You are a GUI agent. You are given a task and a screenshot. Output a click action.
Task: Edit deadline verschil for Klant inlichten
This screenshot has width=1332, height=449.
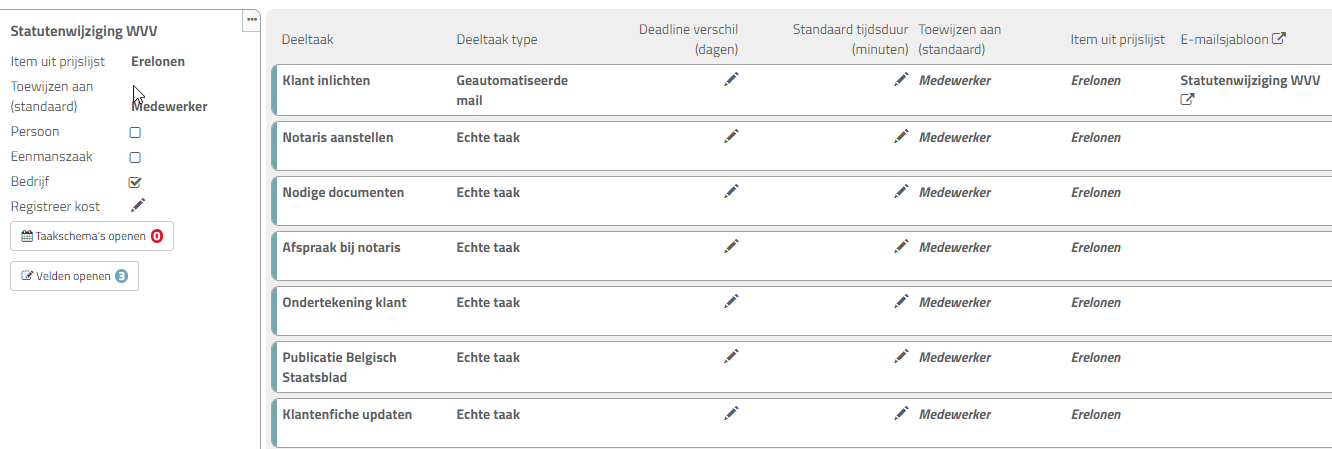point(731,79)
